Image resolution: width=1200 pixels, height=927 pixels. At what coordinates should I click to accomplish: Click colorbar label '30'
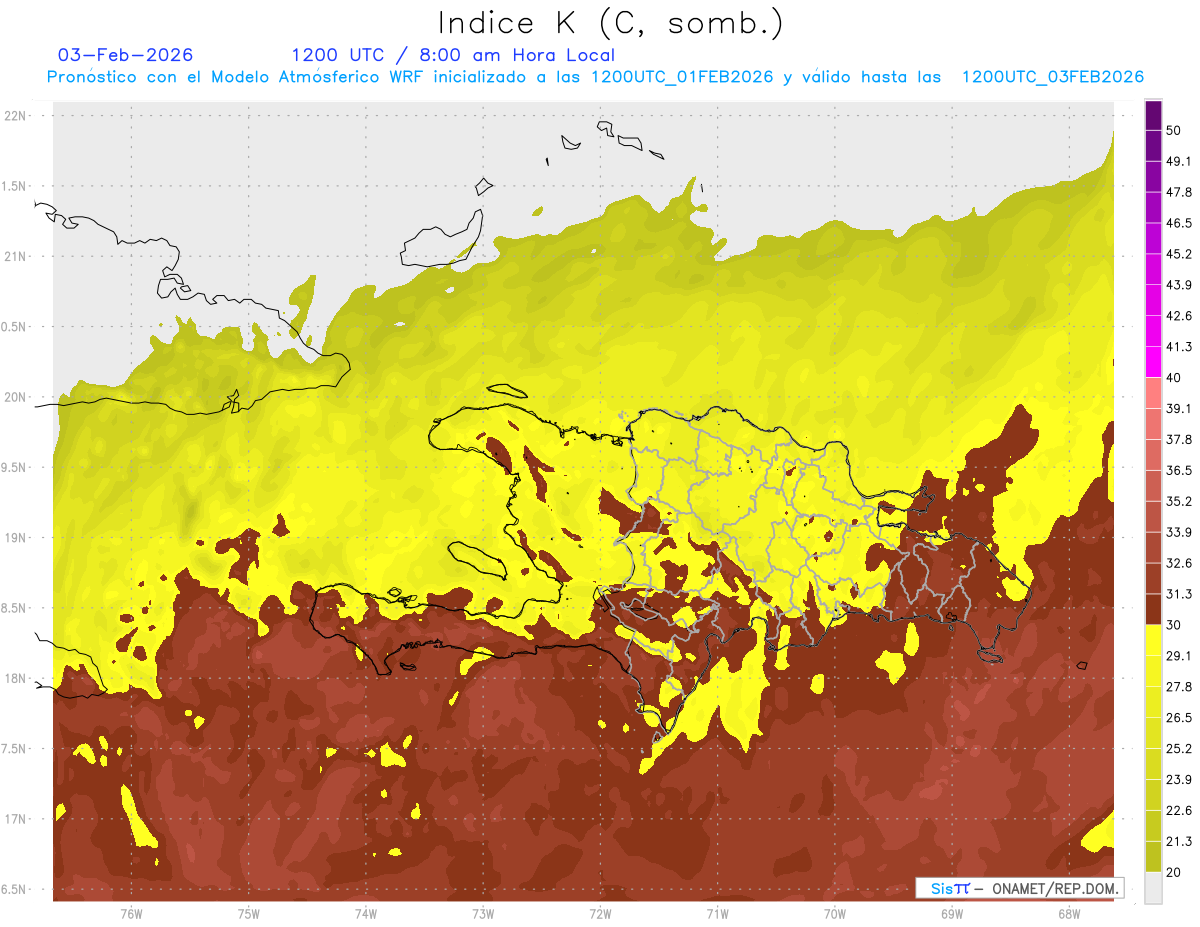tap(1173, 625)
